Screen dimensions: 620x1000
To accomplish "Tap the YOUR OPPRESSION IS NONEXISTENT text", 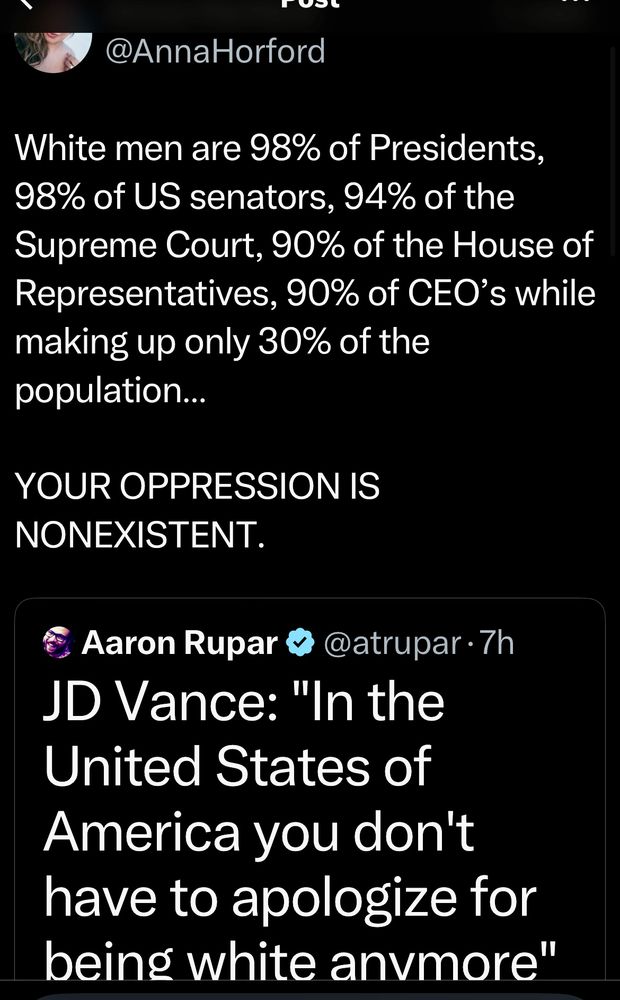I will 197,511.
